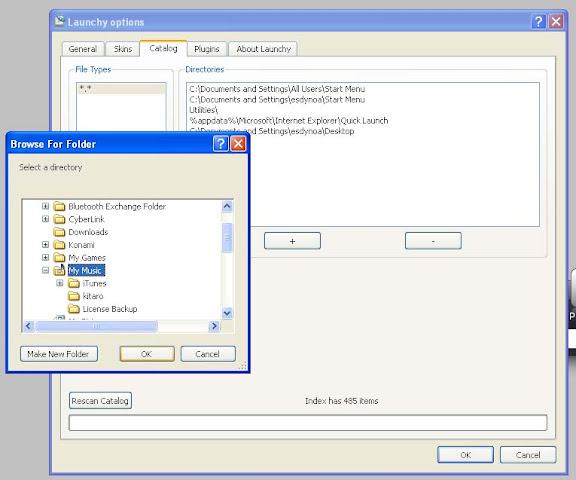This screenshot has height=480, width=576.
Task: Click the Bluetooth Exchange Folder icon
Action: point(60,206)
